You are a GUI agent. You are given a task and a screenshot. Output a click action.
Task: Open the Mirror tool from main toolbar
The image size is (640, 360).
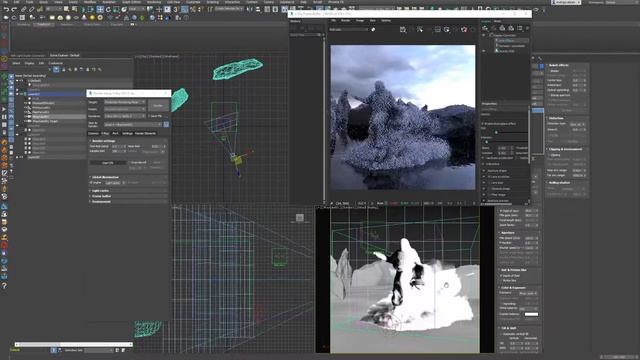pyautogui.click(x=250, y=9)
